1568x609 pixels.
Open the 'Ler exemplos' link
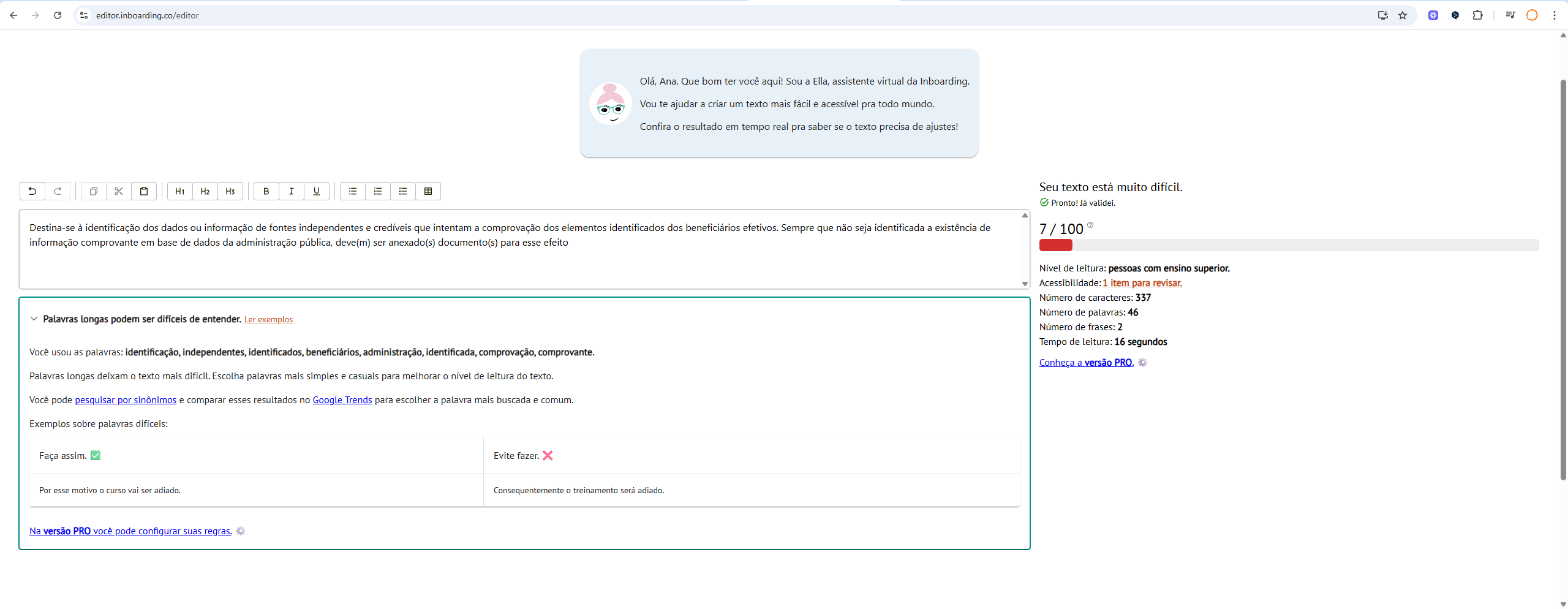[268, 320]
